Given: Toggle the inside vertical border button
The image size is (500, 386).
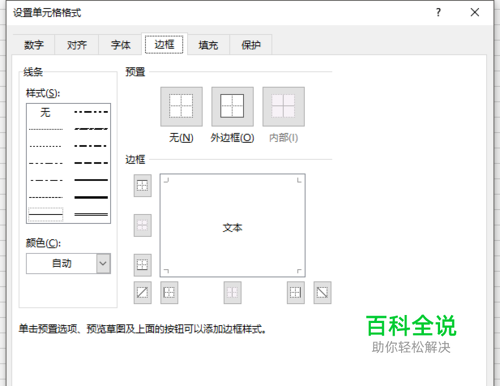Looking at the screenshot, I should click(232, 293).
